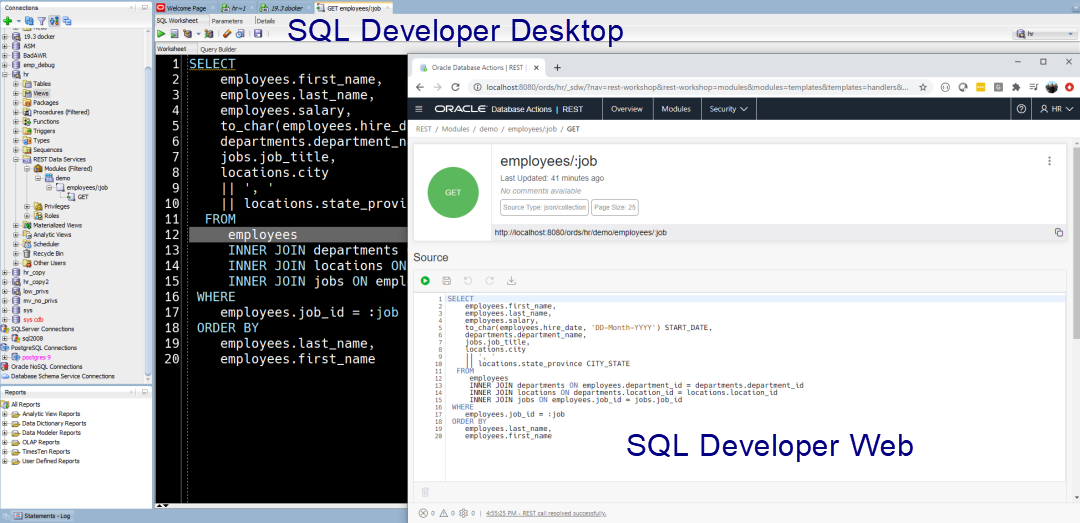This screenshot has height=523, width=1080.
Task: Click the demo breadcrumb link
Action: pos(488,129)
